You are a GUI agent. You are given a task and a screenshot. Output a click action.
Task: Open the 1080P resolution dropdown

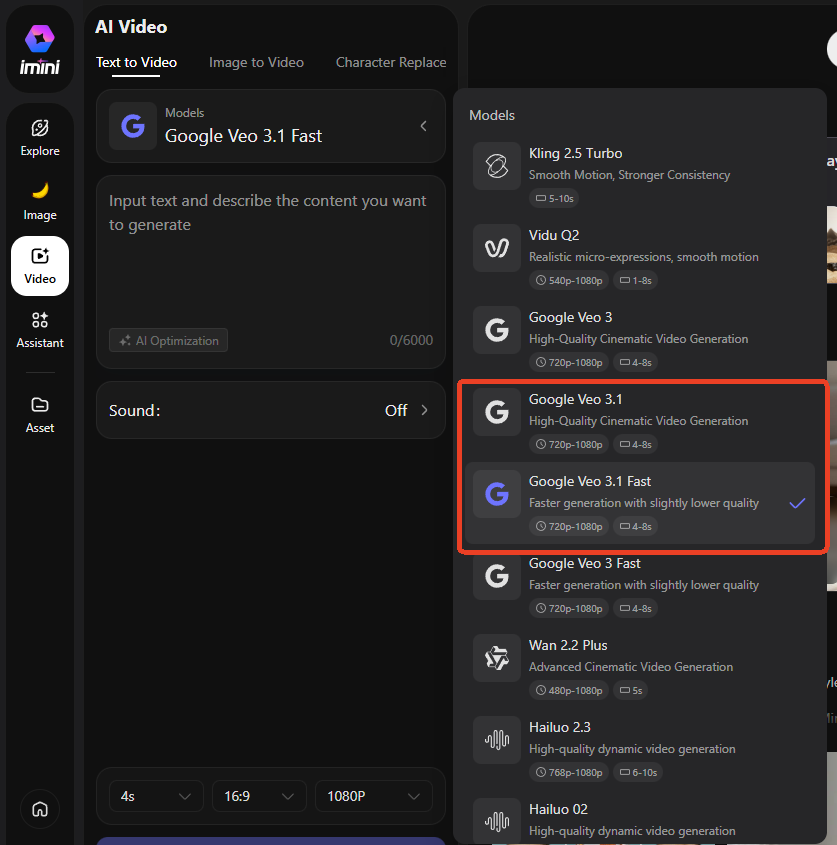pos(373,796)
